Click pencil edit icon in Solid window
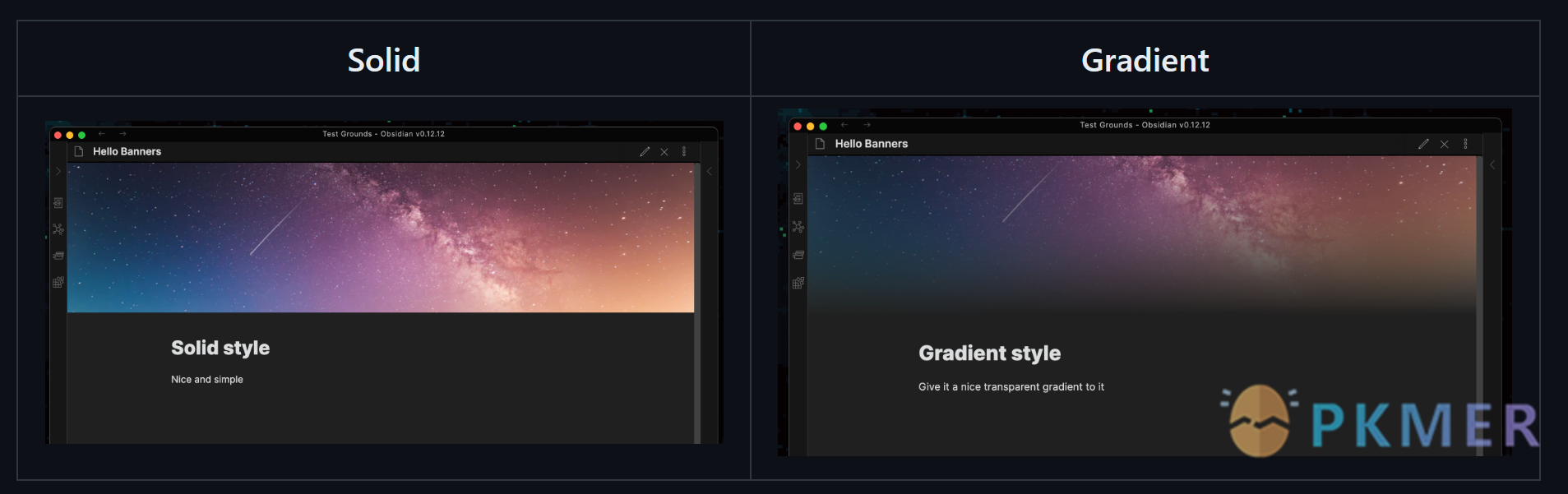This screenshot has height=494, width=1568. [x=645, y=151]
